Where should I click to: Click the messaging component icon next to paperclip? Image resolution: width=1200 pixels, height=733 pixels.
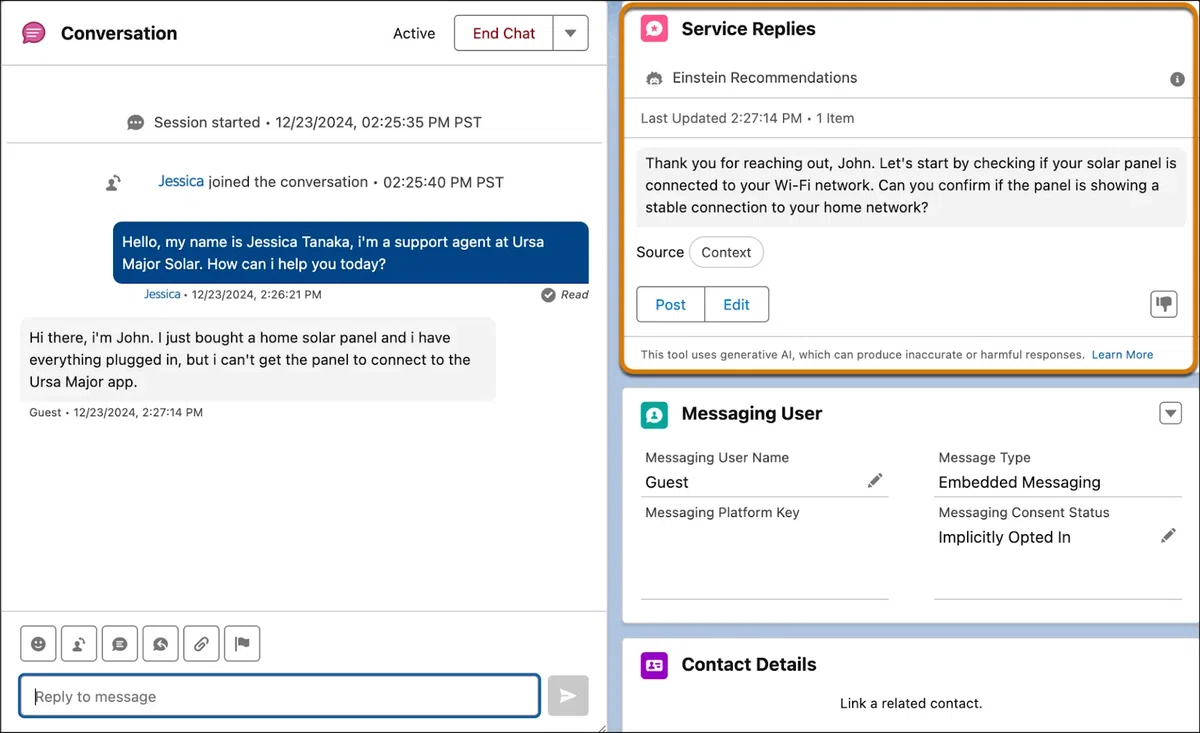click(160, 644)
